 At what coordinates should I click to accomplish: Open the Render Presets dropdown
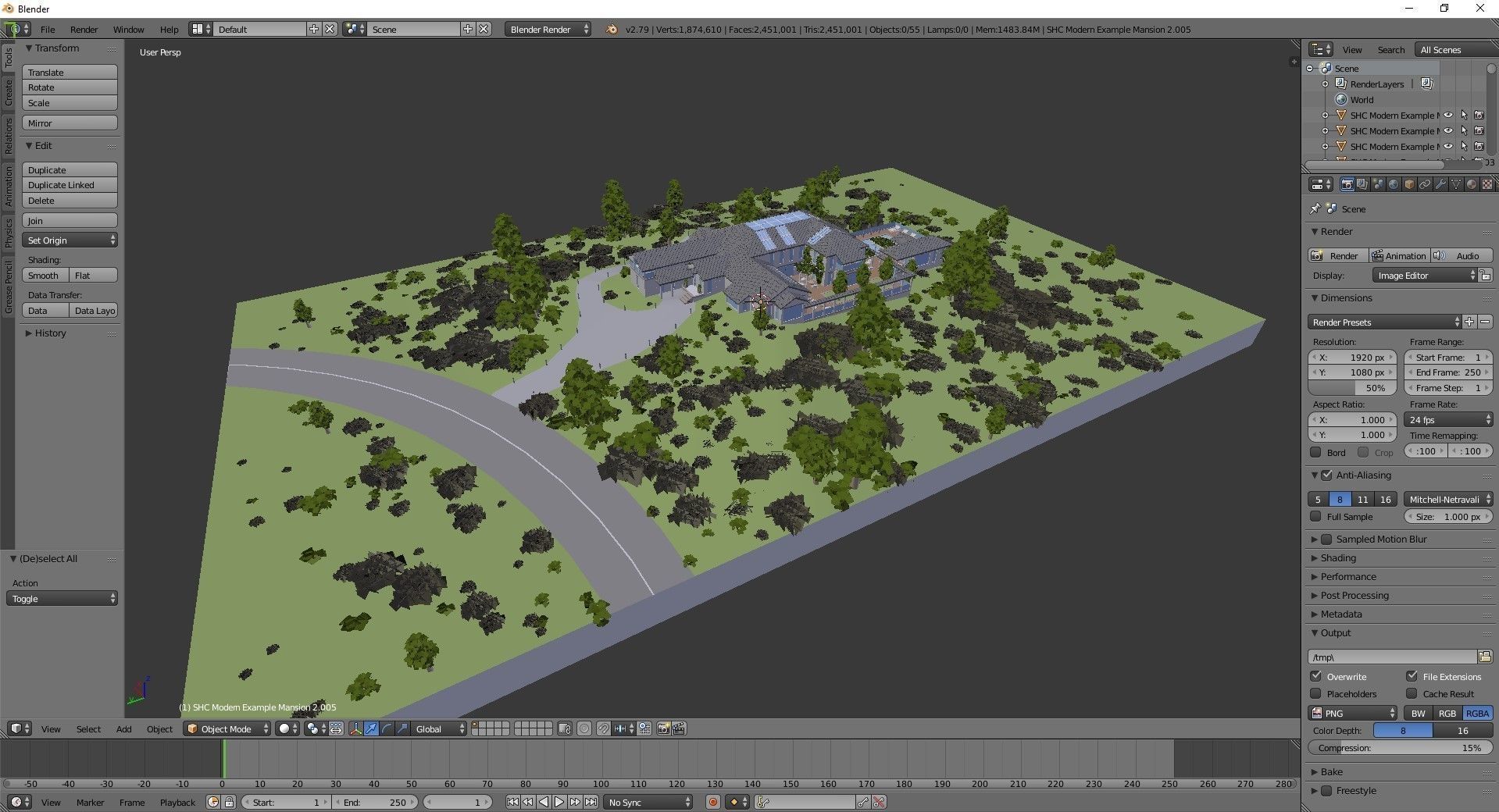(1384, 322)
